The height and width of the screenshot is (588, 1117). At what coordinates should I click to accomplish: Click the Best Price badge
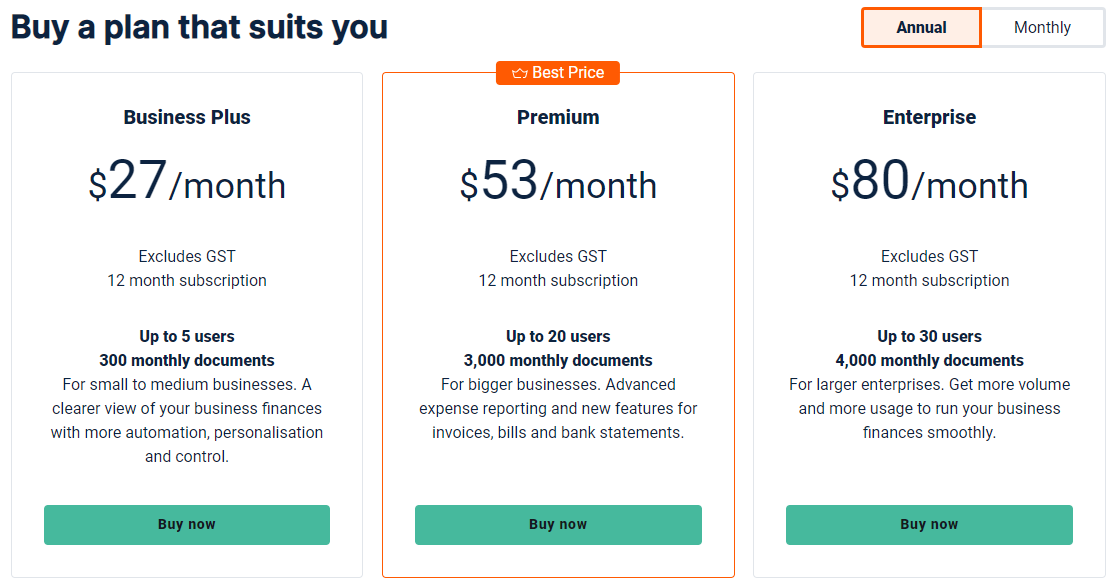point(558,73)
